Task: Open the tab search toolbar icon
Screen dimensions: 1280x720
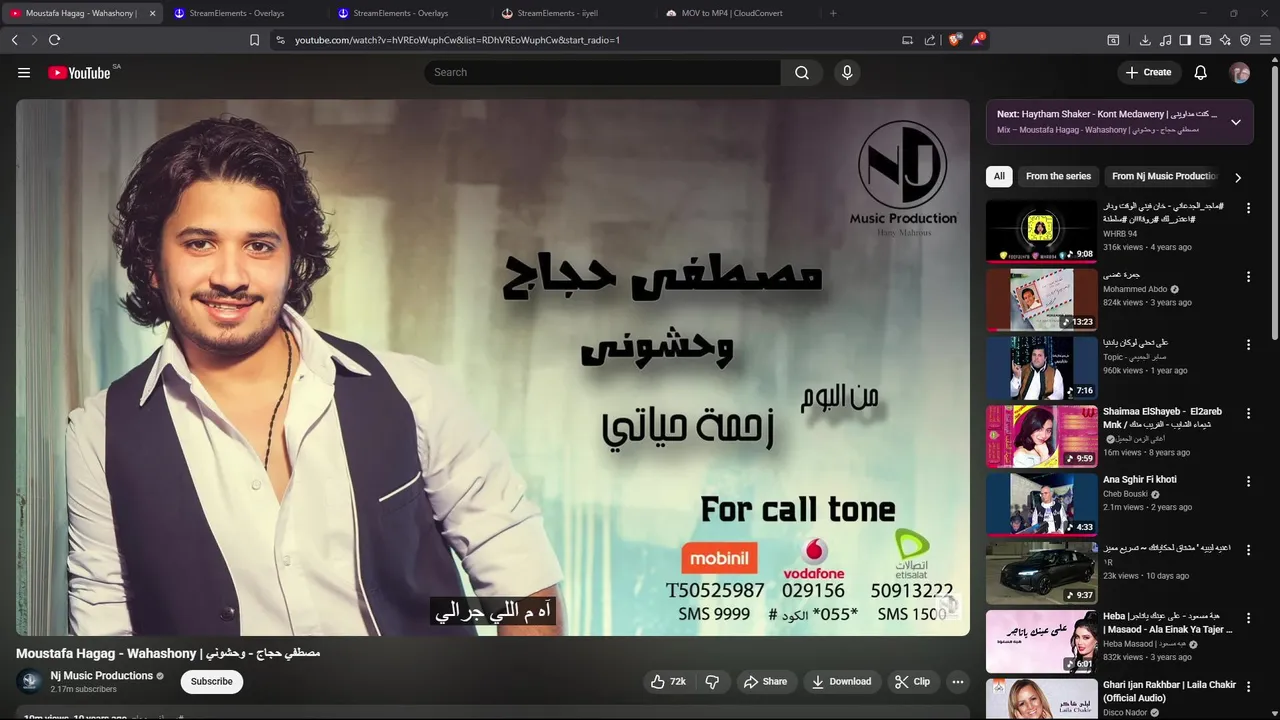Action: coord(1113,40)
